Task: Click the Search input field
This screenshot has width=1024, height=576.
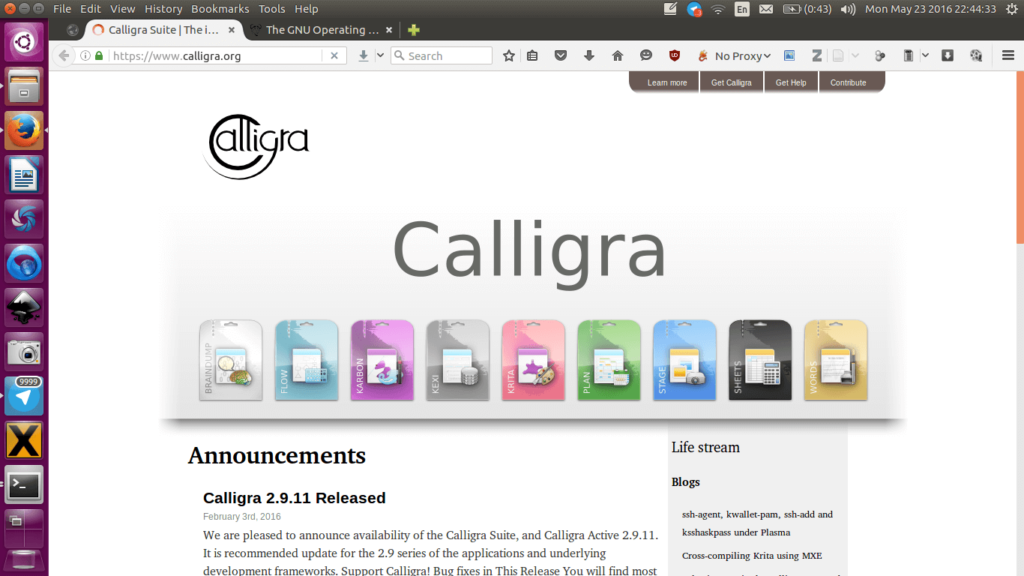Action: (447, 56)
